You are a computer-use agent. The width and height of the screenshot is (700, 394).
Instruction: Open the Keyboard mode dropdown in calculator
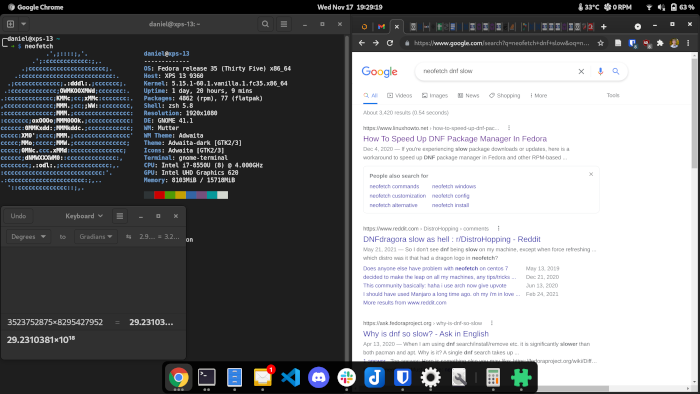click(84, 216)
